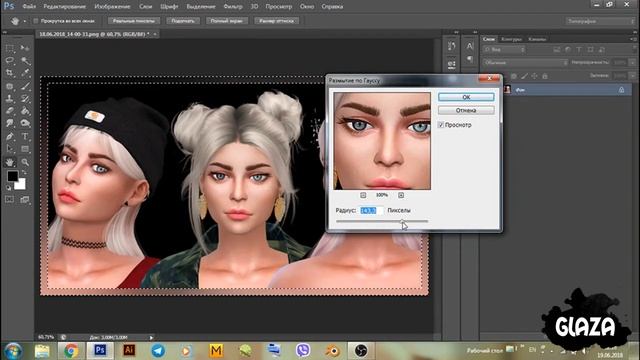This screenshot has height=360, width=640.
Task: Select the Eraser tool
Action: 10,111
